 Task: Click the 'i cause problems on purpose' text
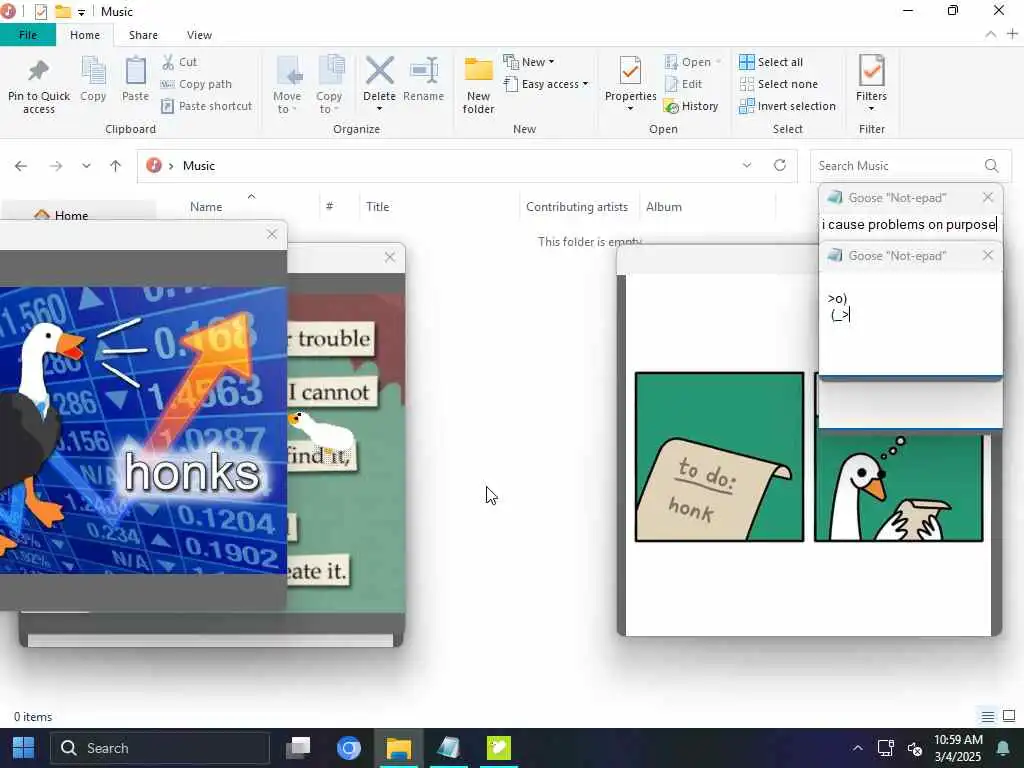coord(909,225)
